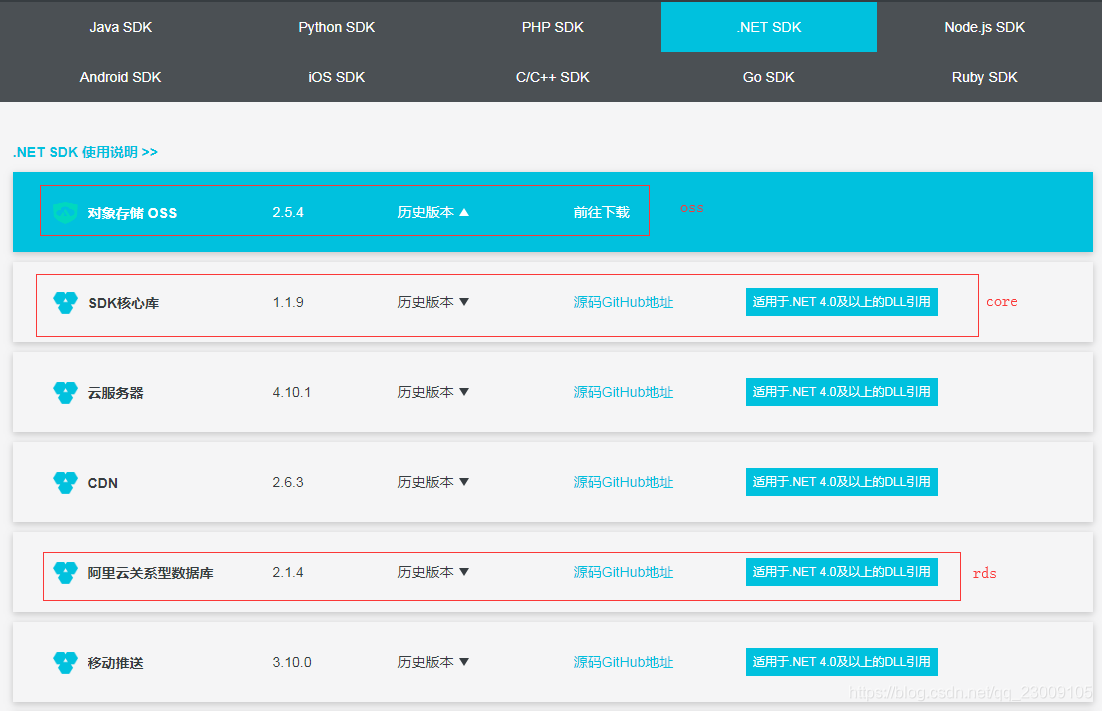Click the 阿里云关系型数据库 product name

(x=150, y=573)
